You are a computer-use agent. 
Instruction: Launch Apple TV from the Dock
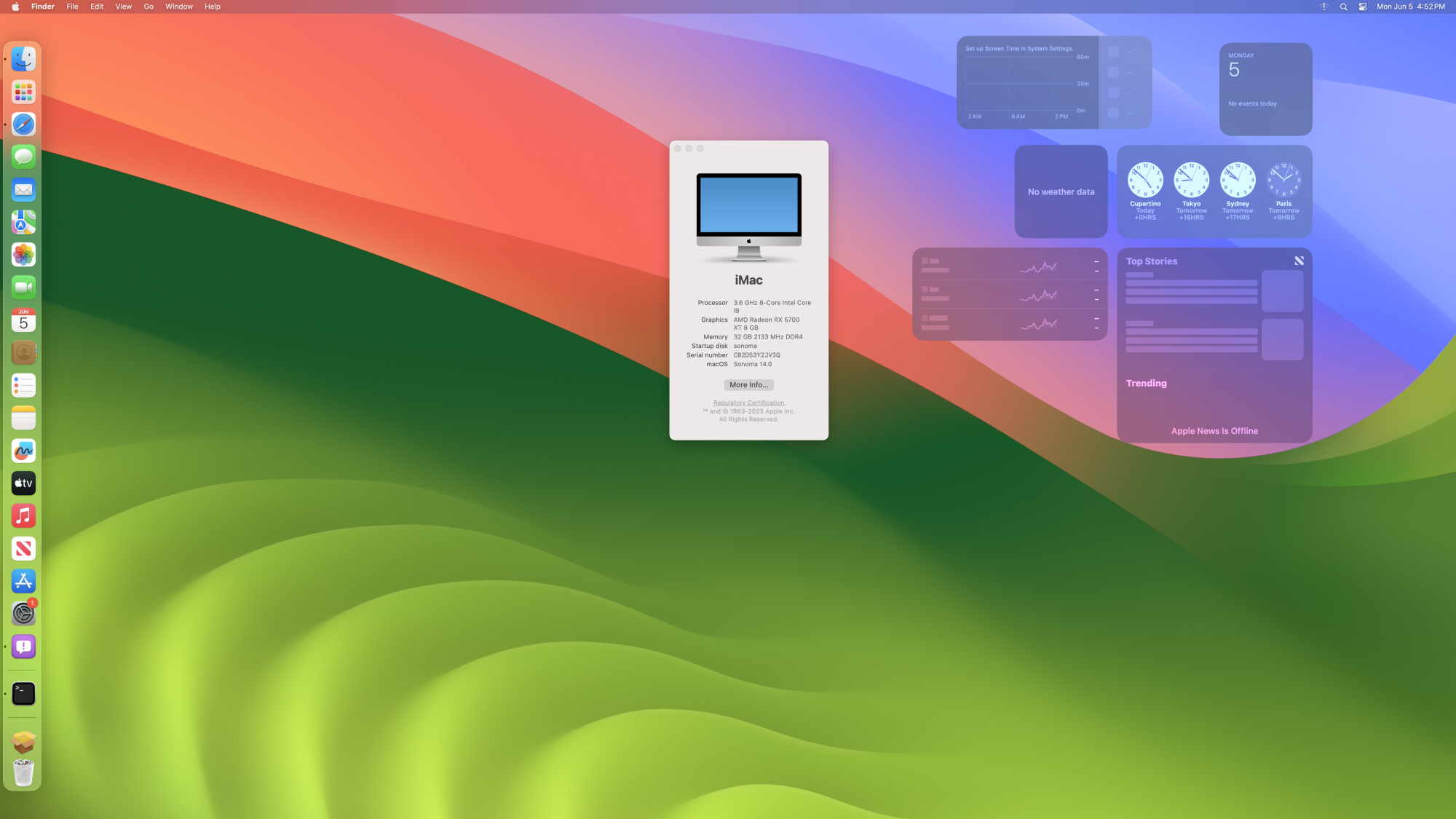pyautogui.click(x=23, y=483)
